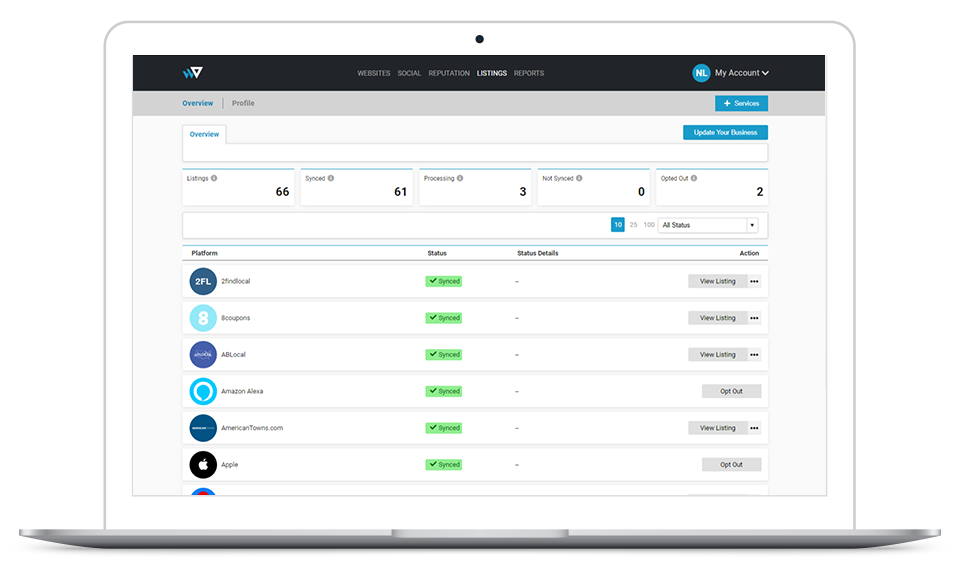Switch to the Profile tab

click(x=243, y=103)
